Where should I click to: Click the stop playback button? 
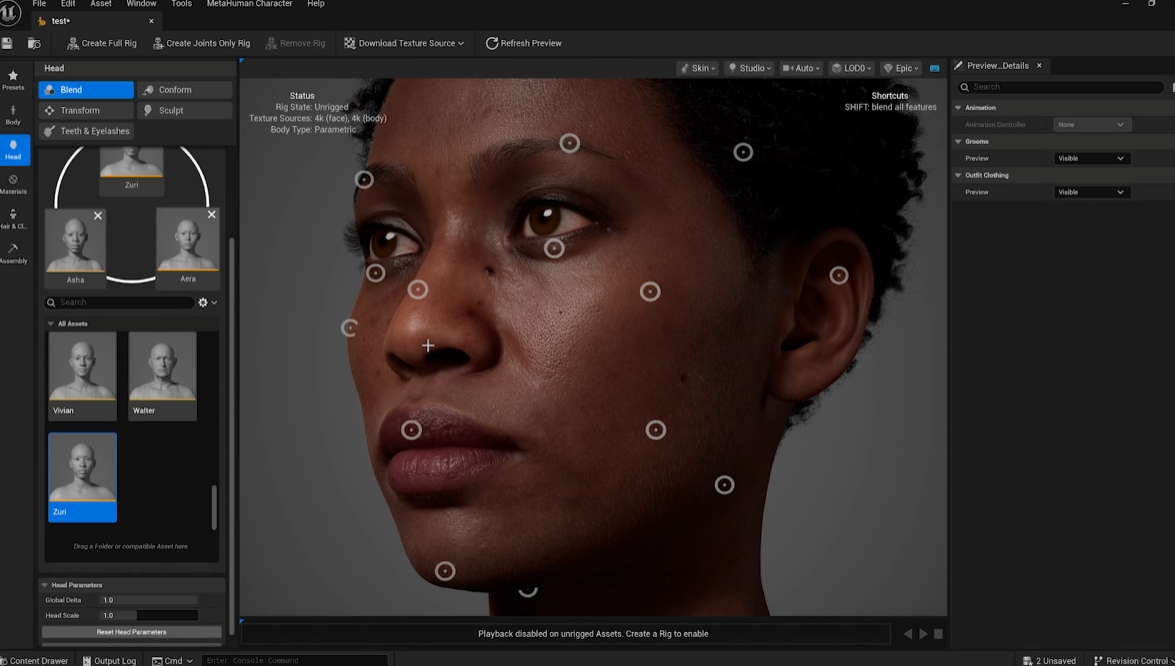938,634
